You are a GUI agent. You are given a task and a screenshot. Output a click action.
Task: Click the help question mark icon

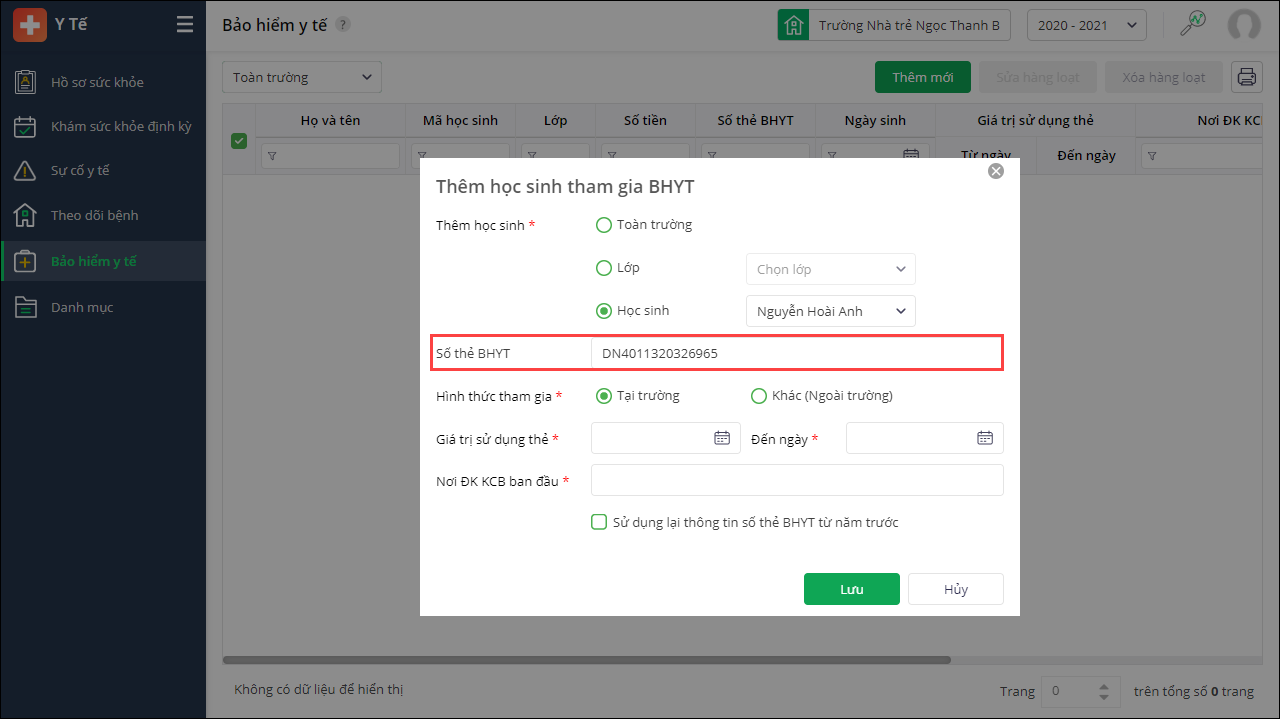pyautogui.click(x=343, y=25)
